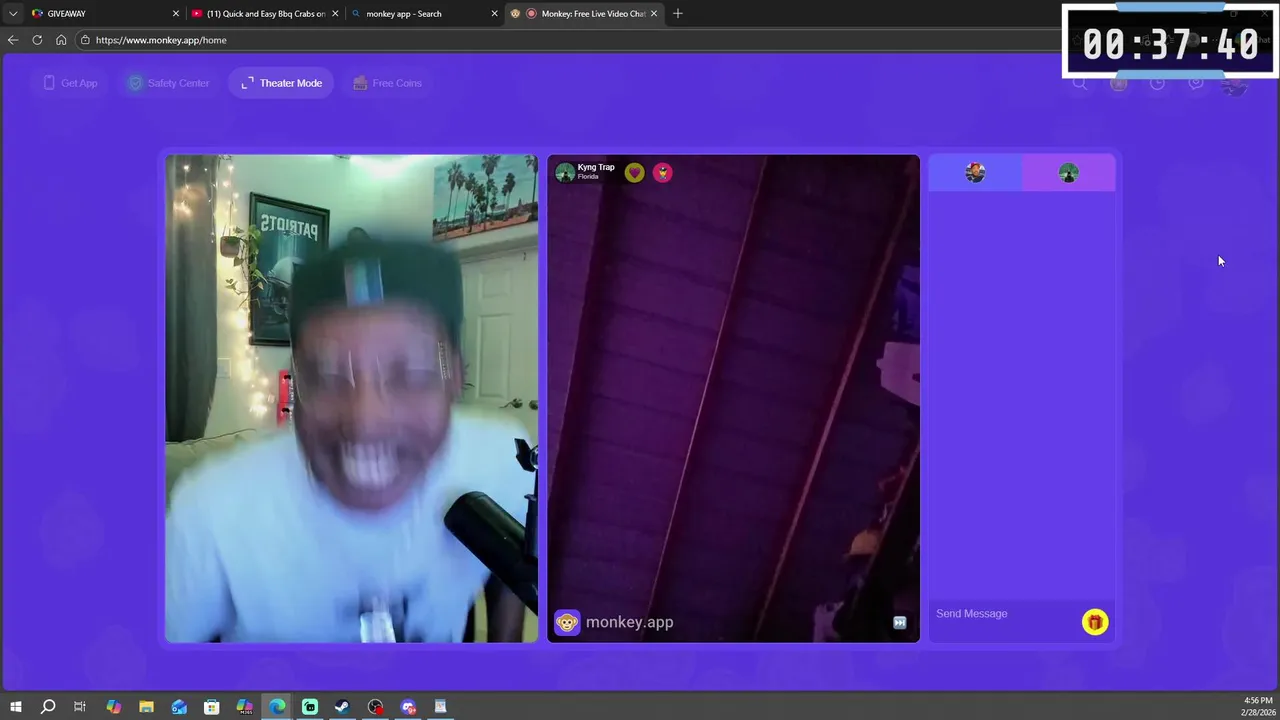Open the Safety Center
This screenshot has width=1280, height=720.
pos(168,83)
